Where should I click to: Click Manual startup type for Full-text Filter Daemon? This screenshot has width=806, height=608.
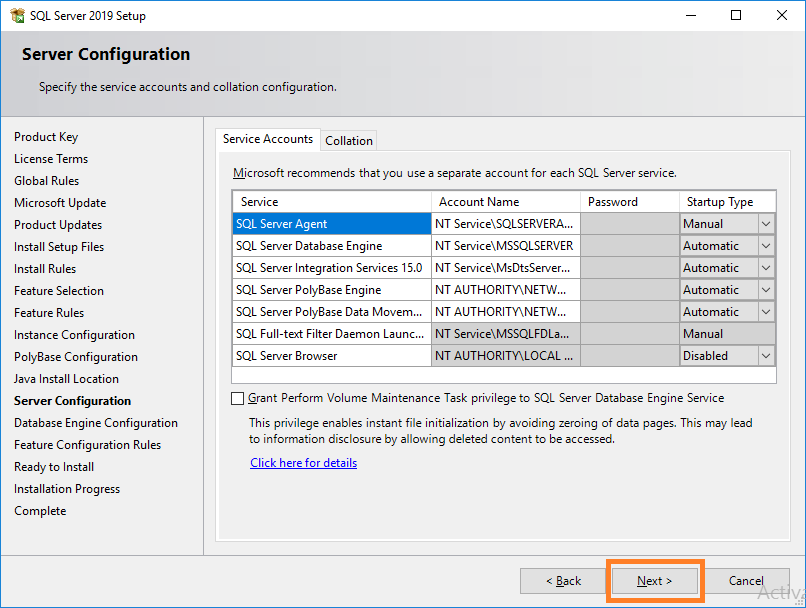point(727,334)
